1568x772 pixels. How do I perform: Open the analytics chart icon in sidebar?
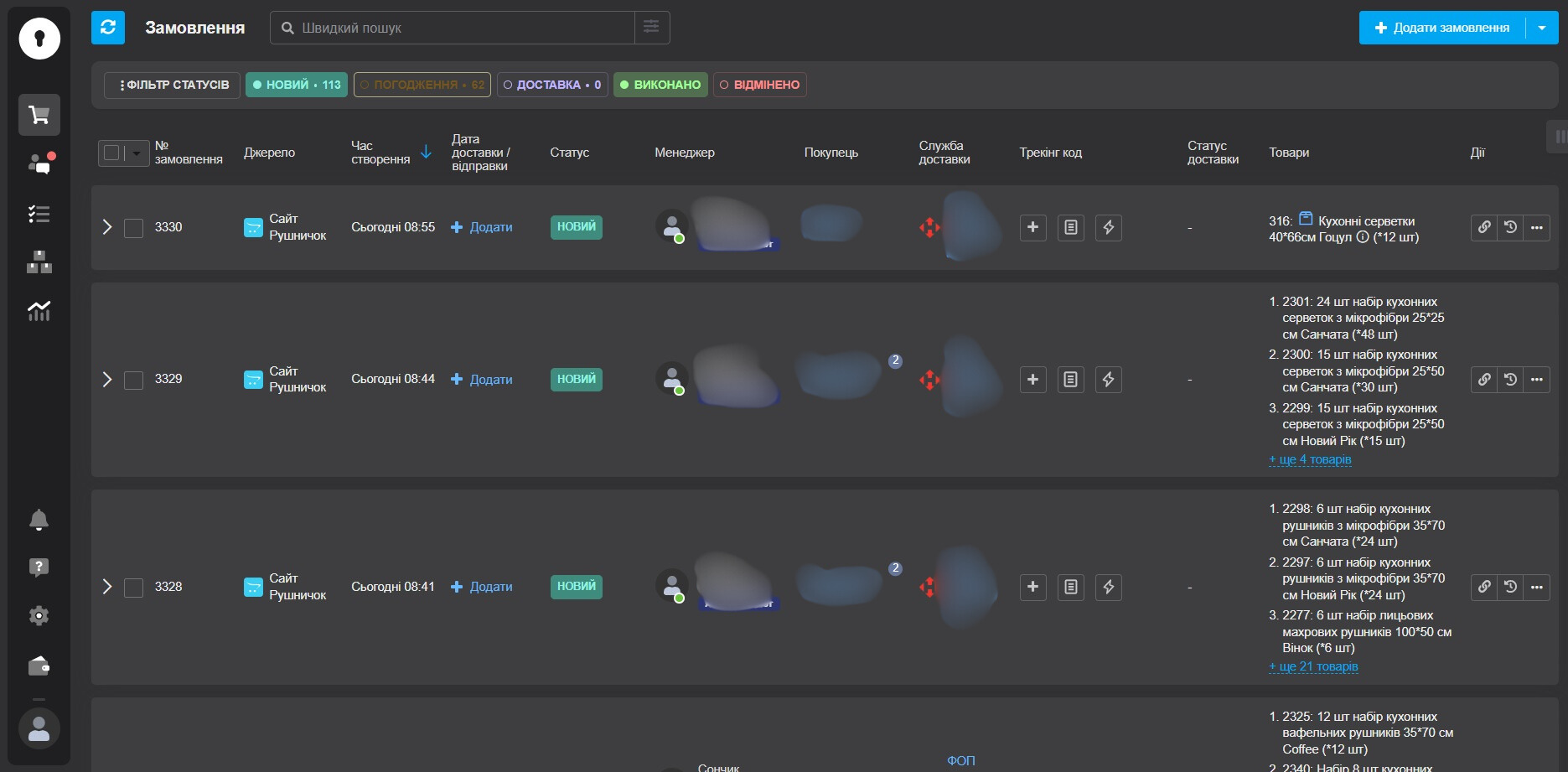pyautogui.click(x=39, y=311)
